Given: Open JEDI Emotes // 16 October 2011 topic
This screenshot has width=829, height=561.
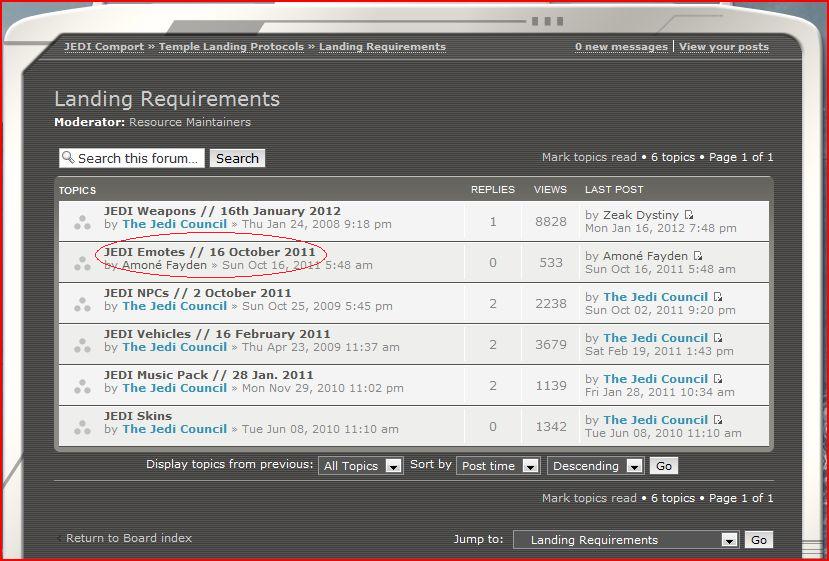Looking at the screenshot, I should [210, 252].
